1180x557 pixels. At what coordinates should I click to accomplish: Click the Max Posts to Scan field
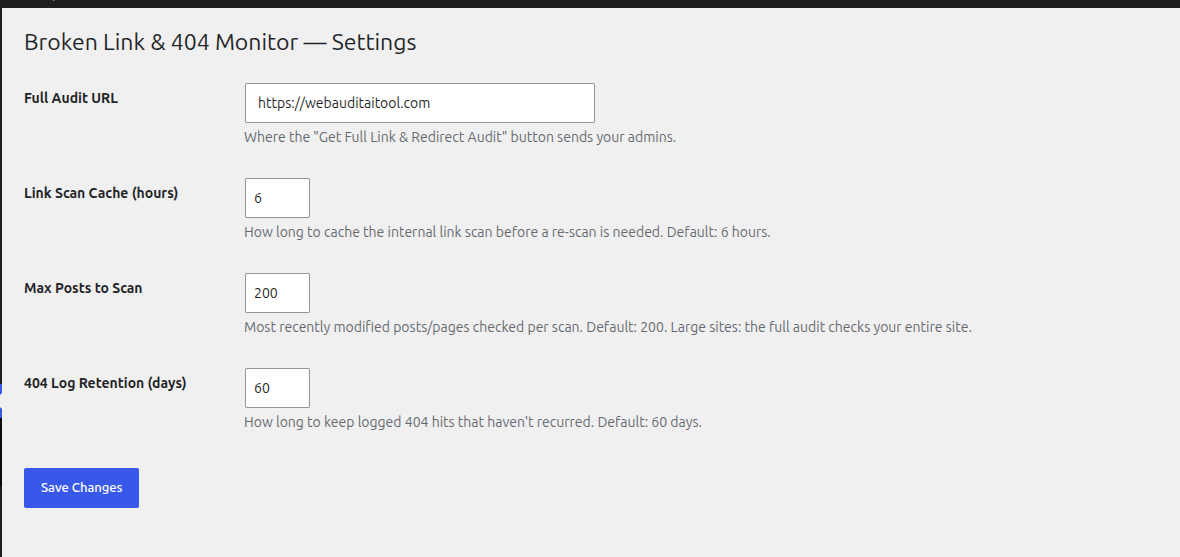pyautogui.click(x=278, y=293)
